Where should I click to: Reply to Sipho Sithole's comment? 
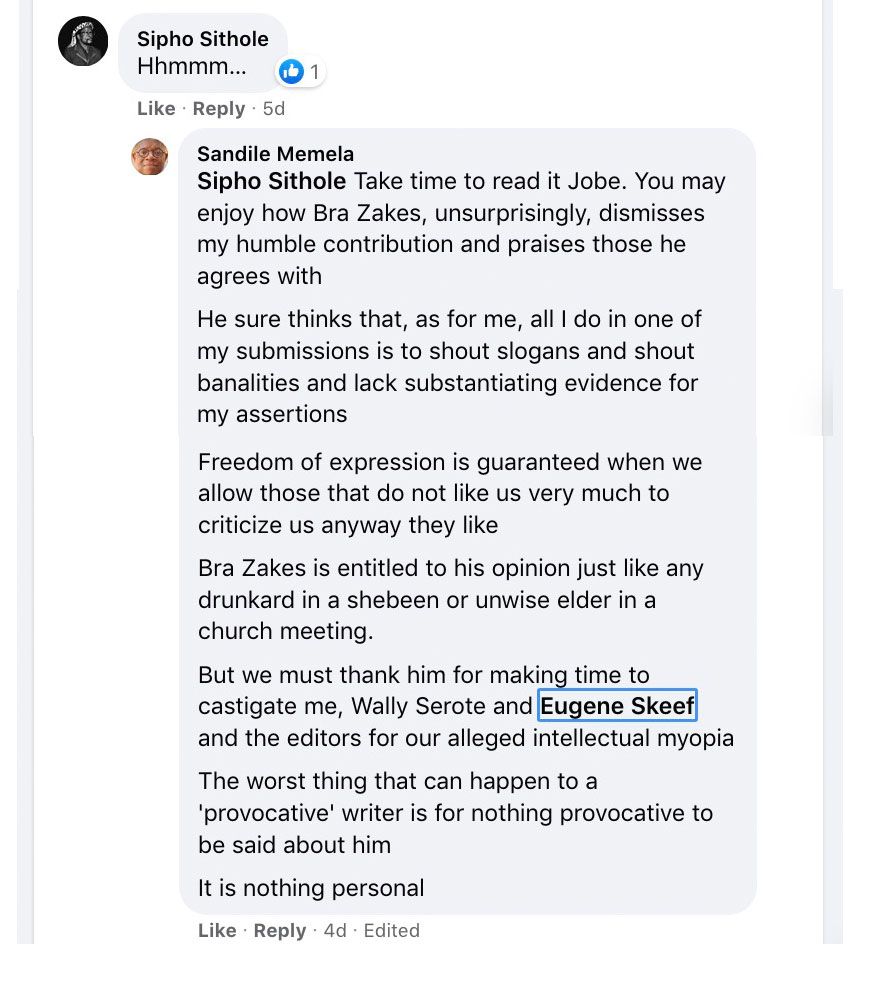click(x=218, y=108)
